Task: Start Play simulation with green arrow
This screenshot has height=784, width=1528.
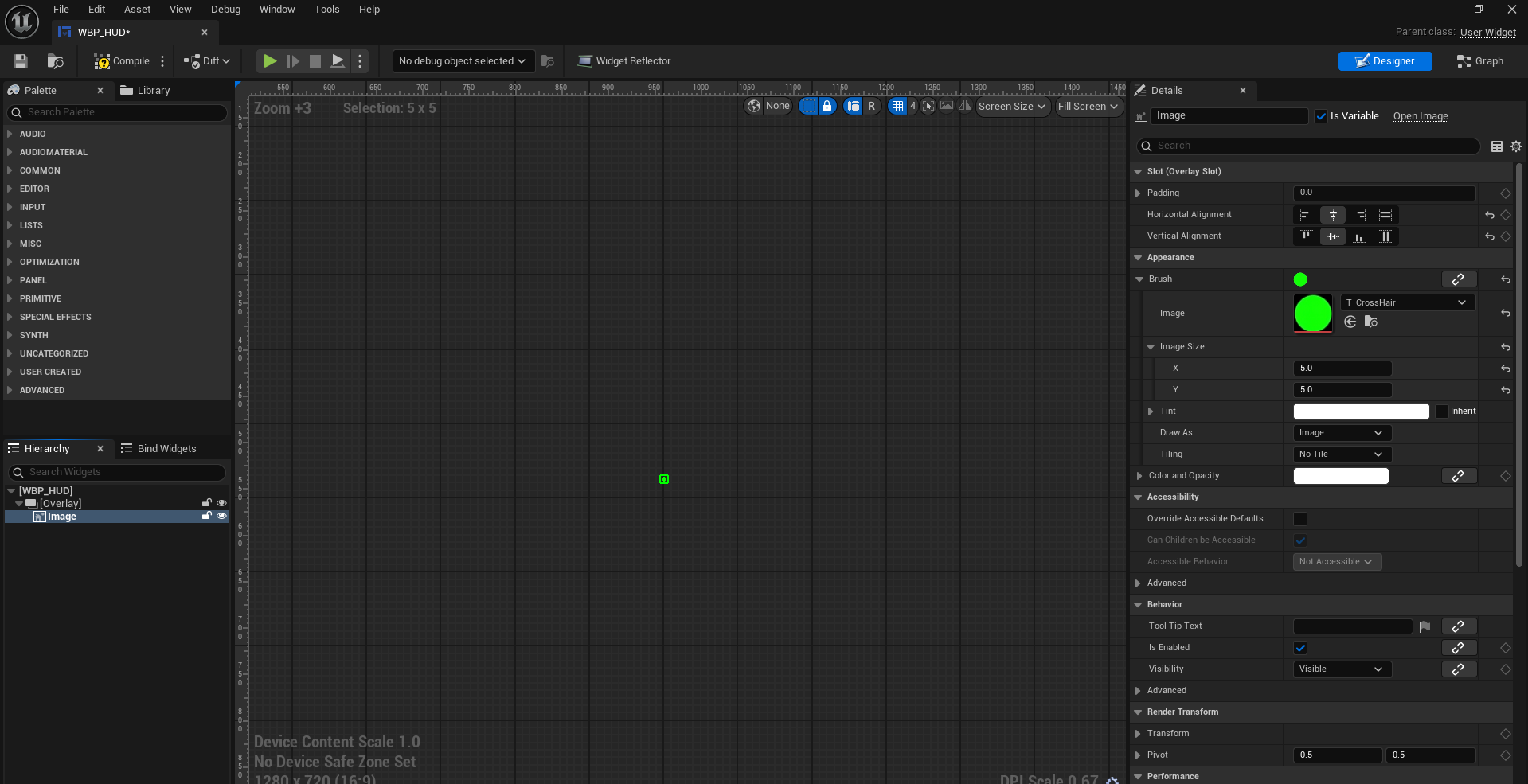Action: point(270,61)
